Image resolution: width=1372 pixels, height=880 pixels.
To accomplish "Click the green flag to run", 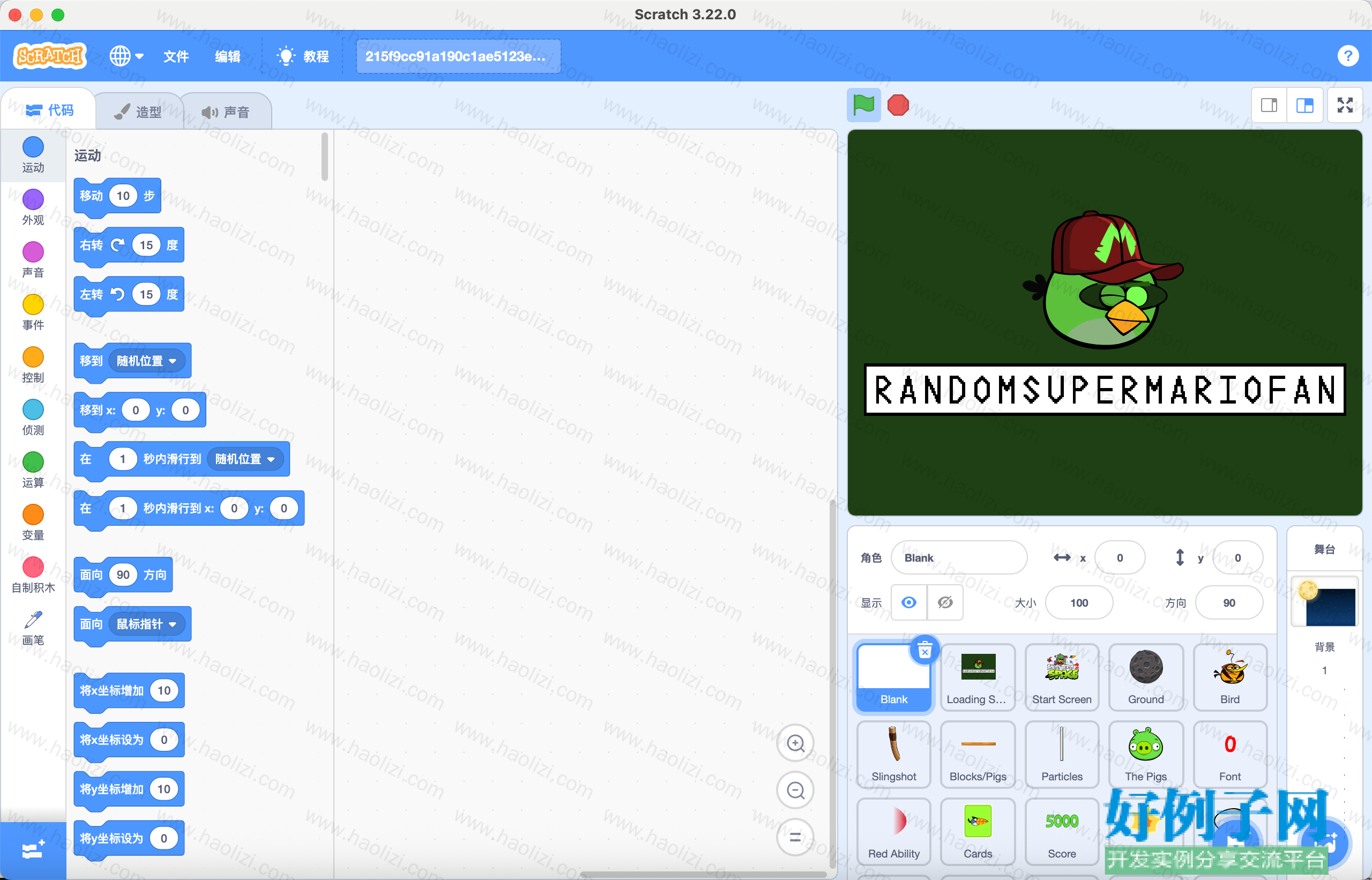I will click(x=863, y=105).
